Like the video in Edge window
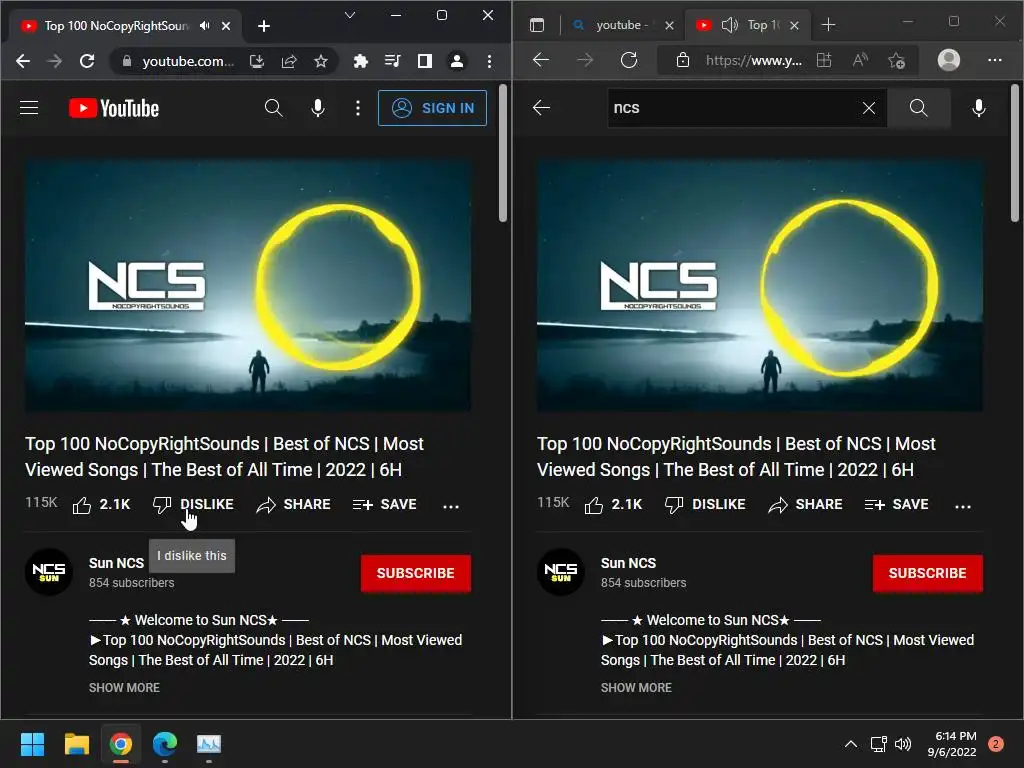The image size is (1024, 768). pos(613,505)
